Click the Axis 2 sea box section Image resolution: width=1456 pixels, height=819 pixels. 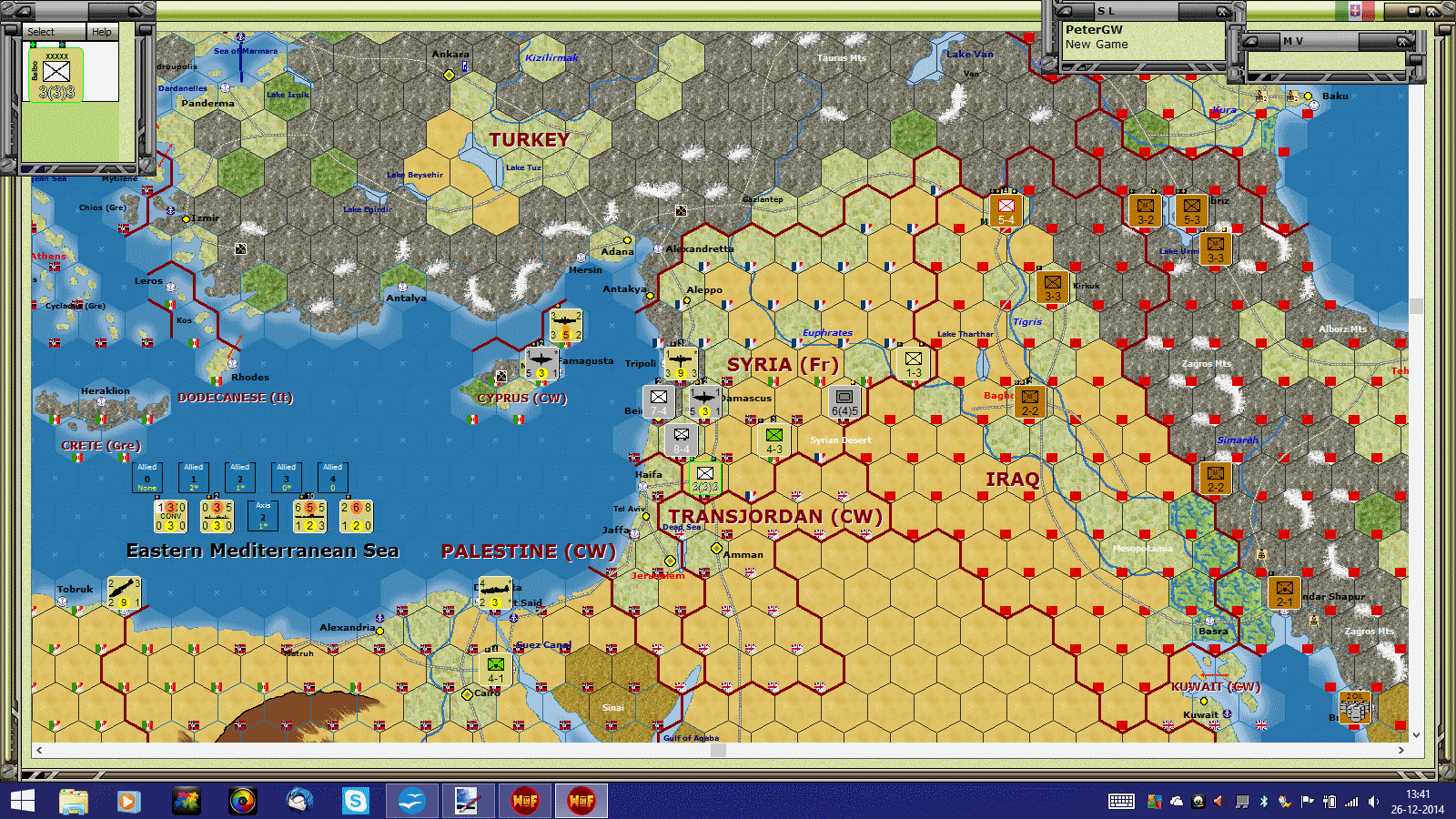263,515
